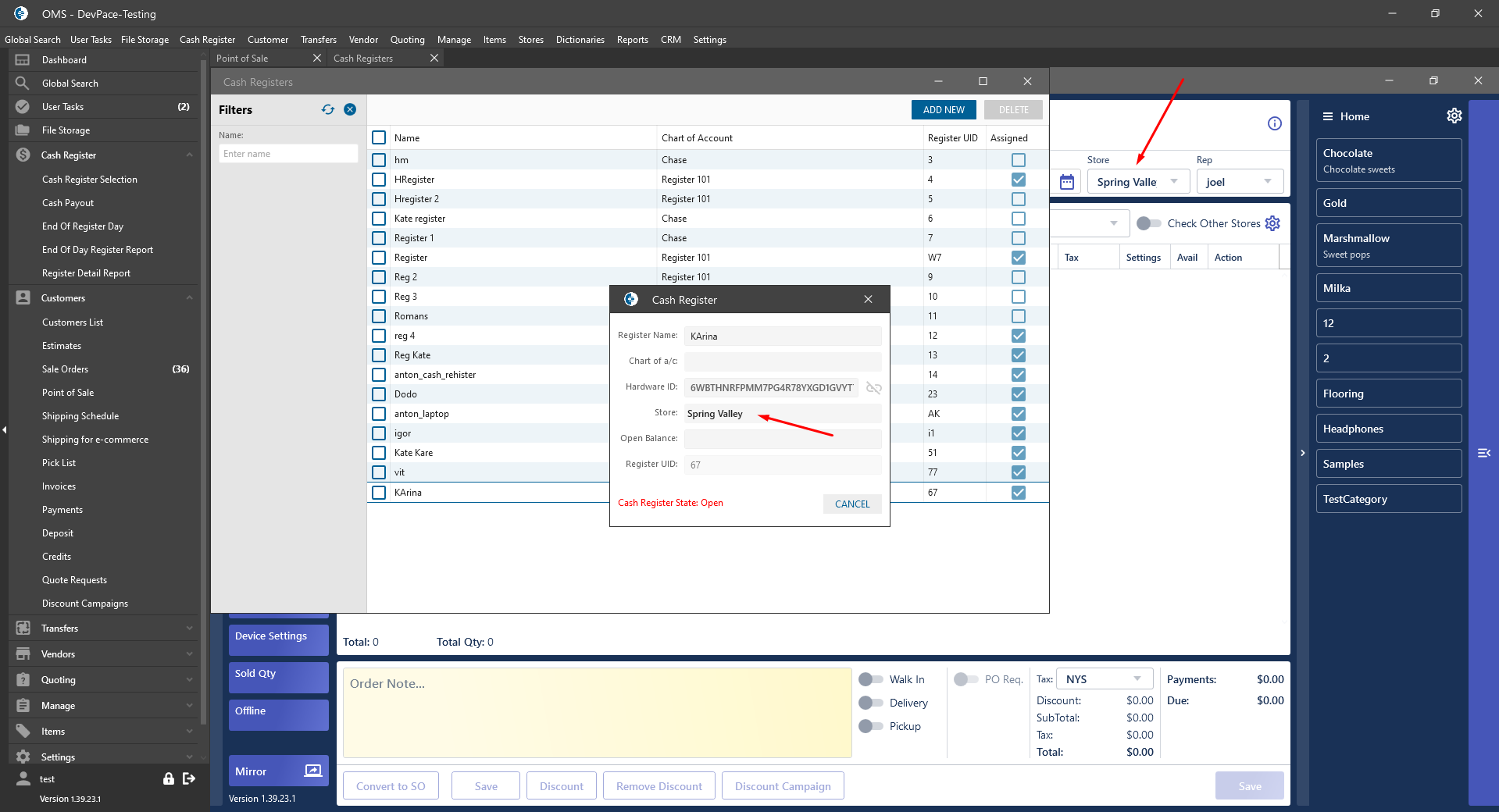Open the calendar date picker icon
This screenshot has height=812, width=1499.
[x=1066, y=182]
